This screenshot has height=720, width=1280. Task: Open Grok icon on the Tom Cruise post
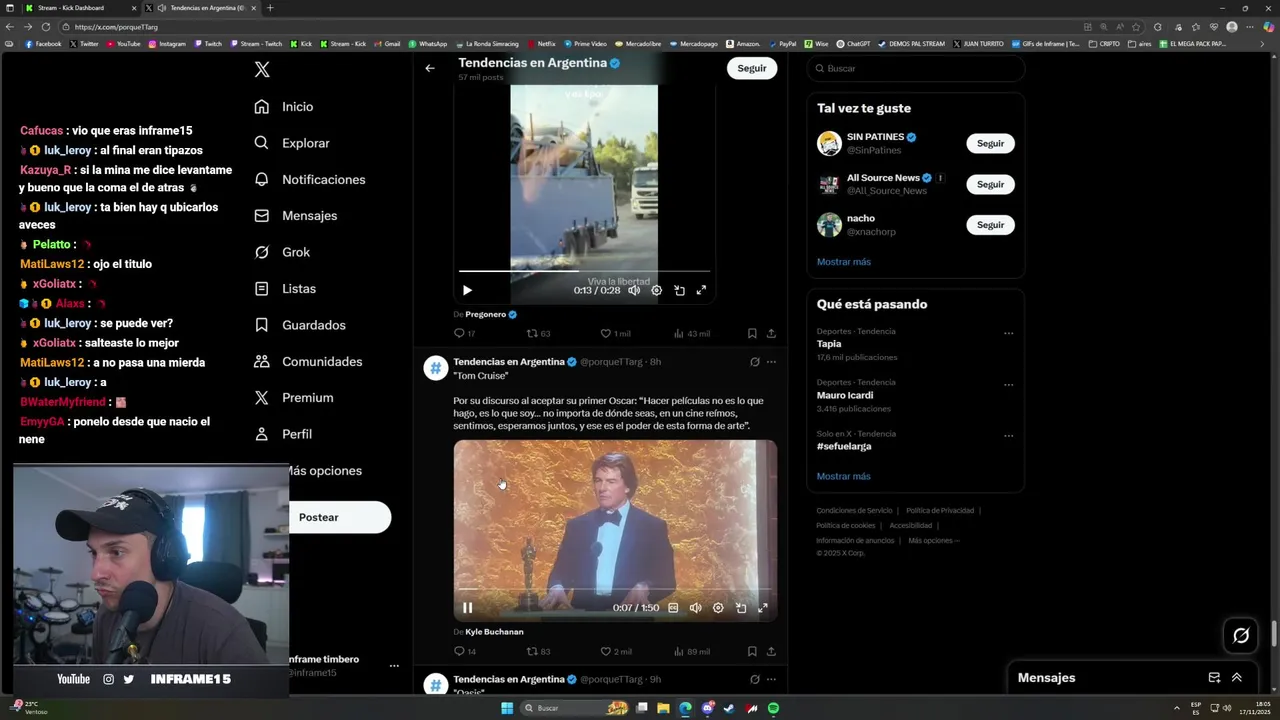click(755, 362)
